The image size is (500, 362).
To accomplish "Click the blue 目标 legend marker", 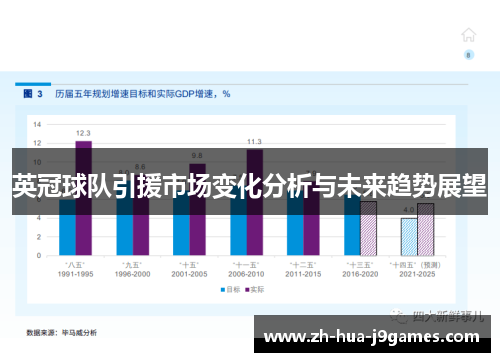I will [x=223, y=290].
